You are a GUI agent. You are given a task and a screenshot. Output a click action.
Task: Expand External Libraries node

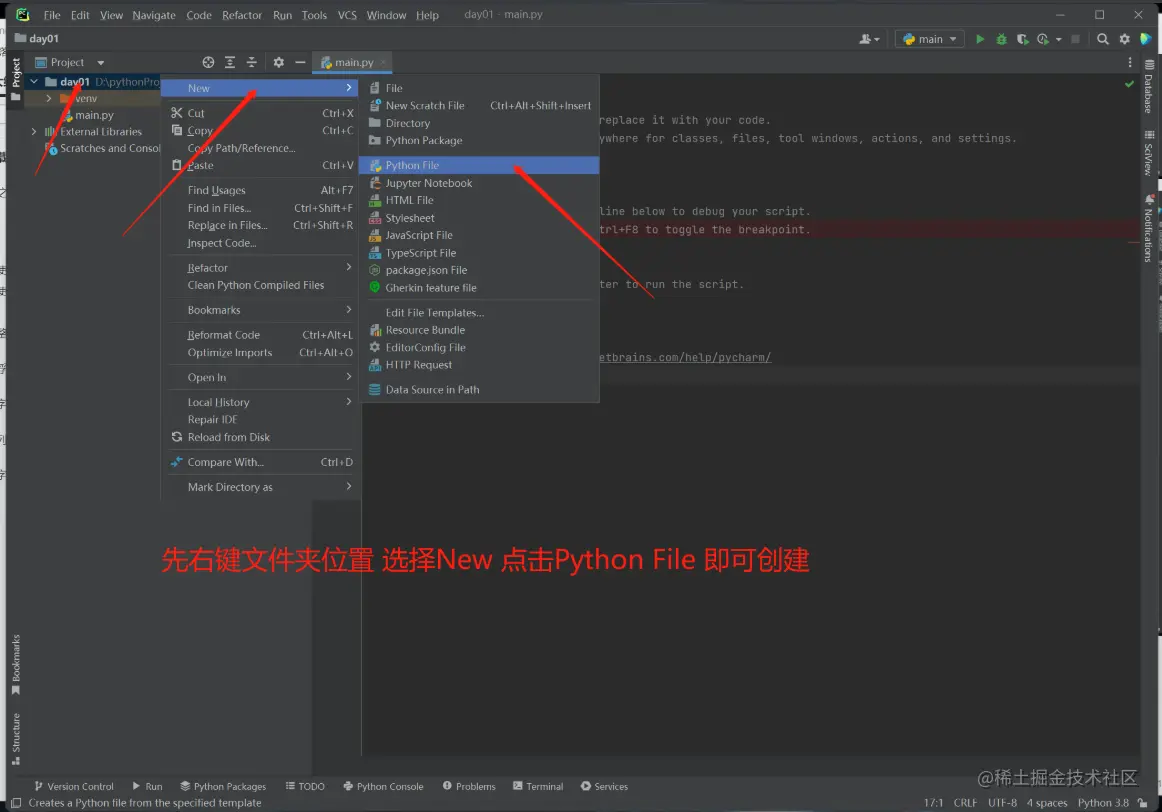point(34,132)
